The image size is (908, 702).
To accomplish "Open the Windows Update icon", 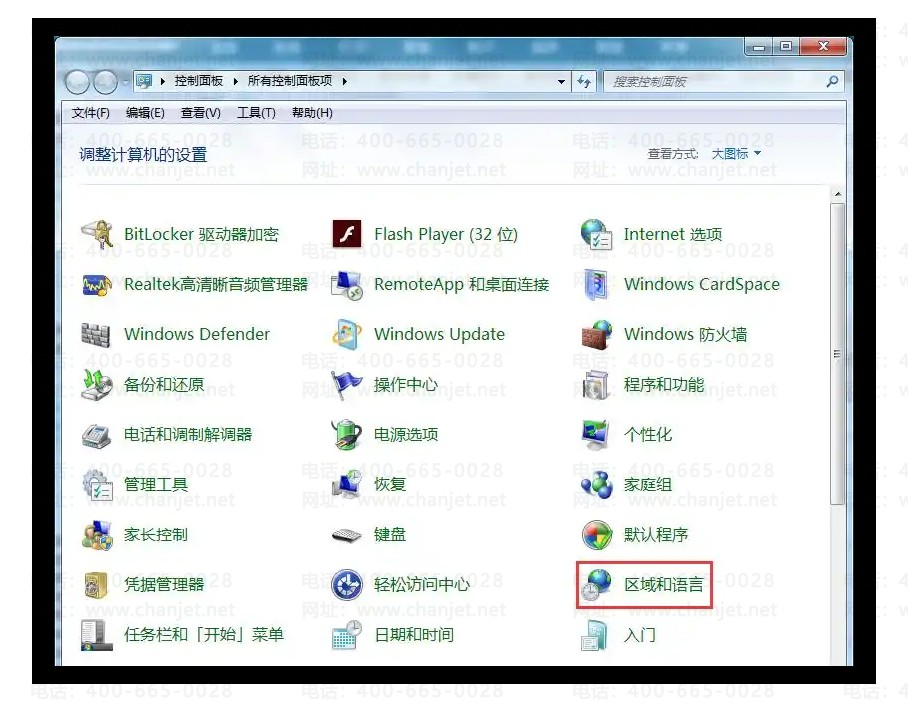I will (347, 334).
